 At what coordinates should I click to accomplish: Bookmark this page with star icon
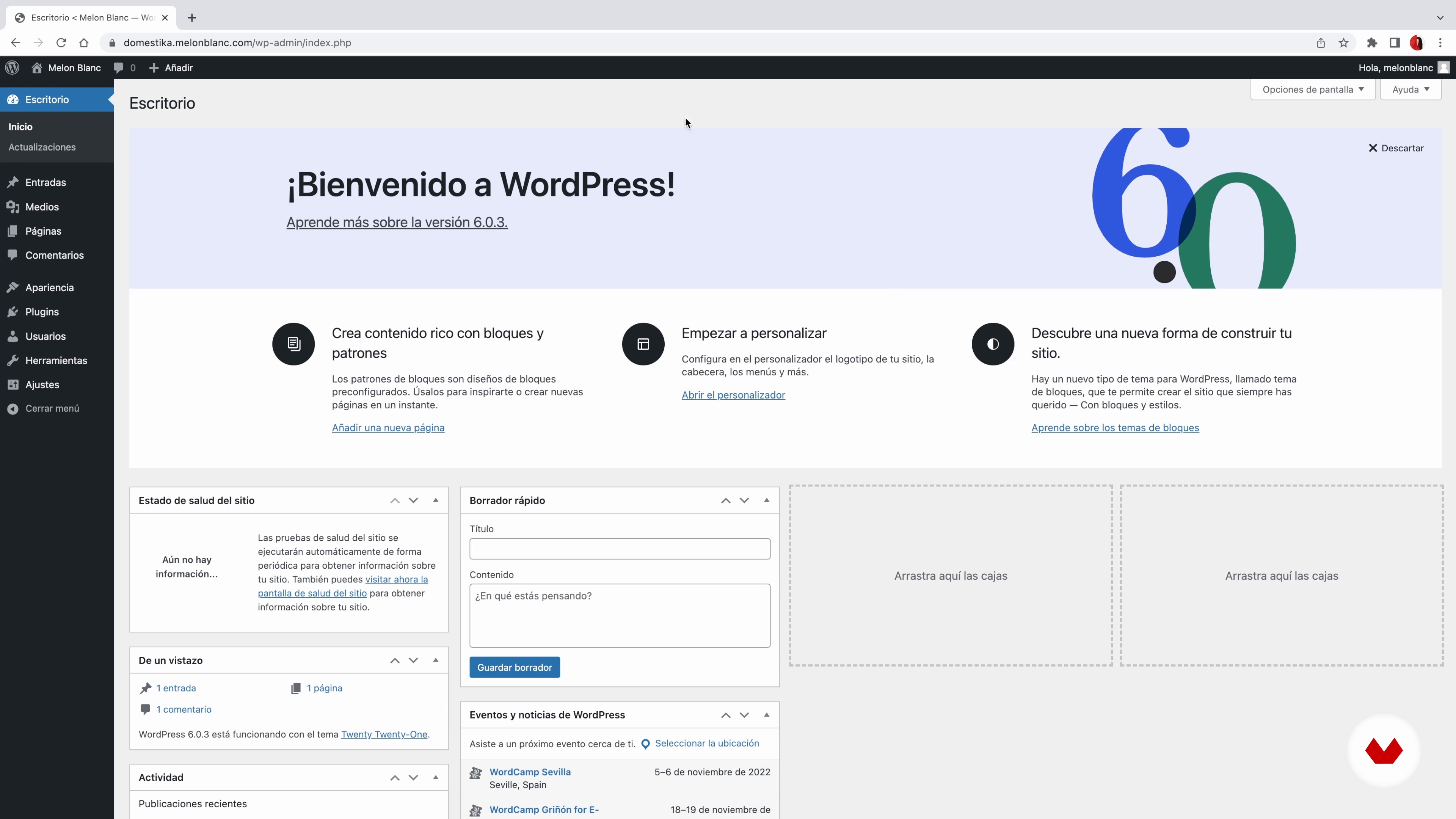tap(1343, 43)
